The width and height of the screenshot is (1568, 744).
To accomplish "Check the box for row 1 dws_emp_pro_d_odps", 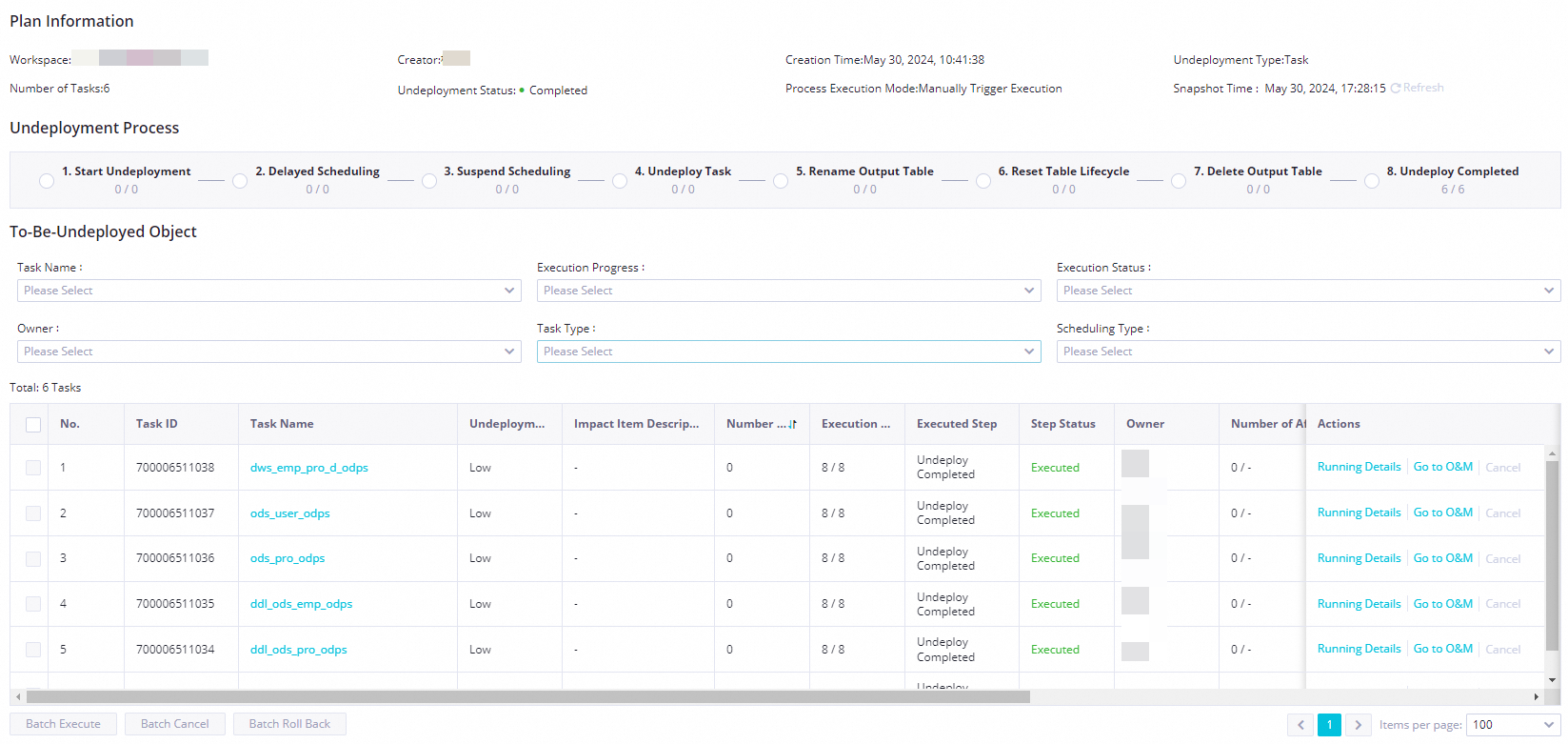I will coord(33,468).
